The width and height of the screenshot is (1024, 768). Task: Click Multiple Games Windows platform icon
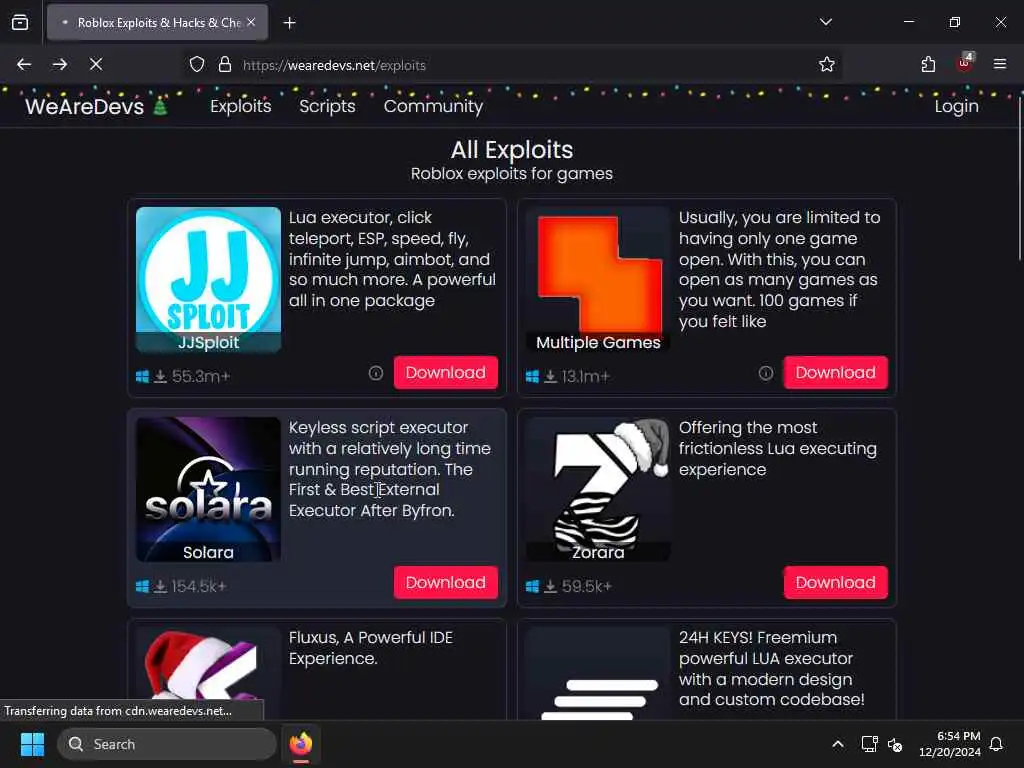[x=532, y=376]
